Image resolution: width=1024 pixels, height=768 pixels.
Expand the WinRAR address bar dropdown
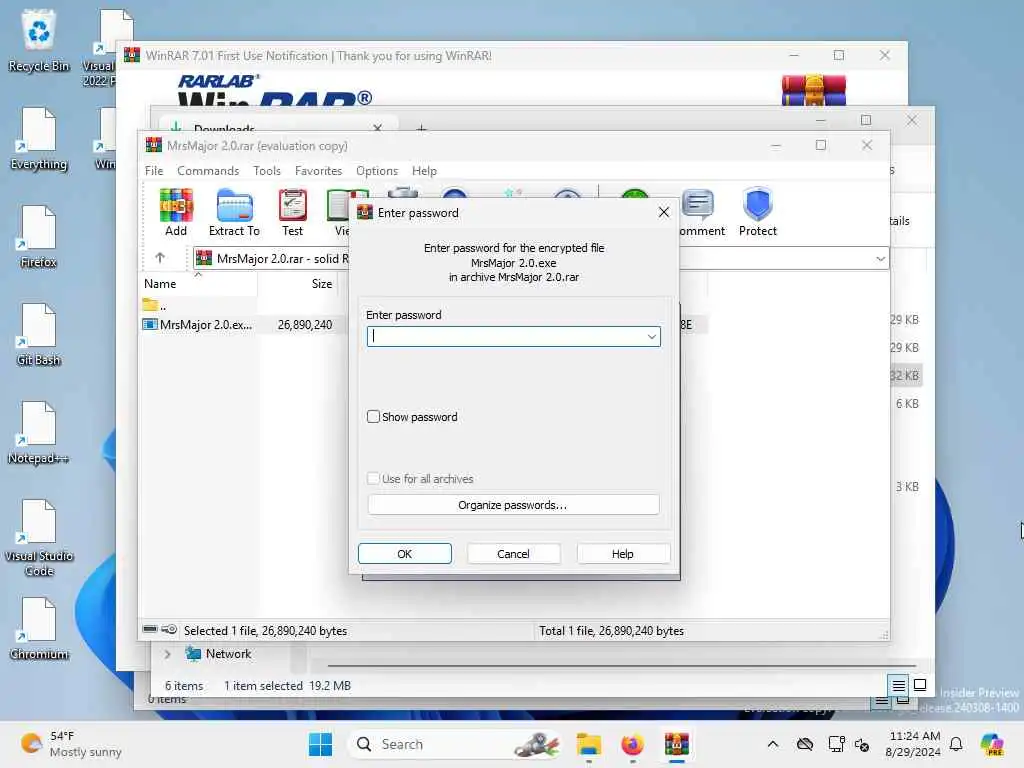[x=880, y=259]
